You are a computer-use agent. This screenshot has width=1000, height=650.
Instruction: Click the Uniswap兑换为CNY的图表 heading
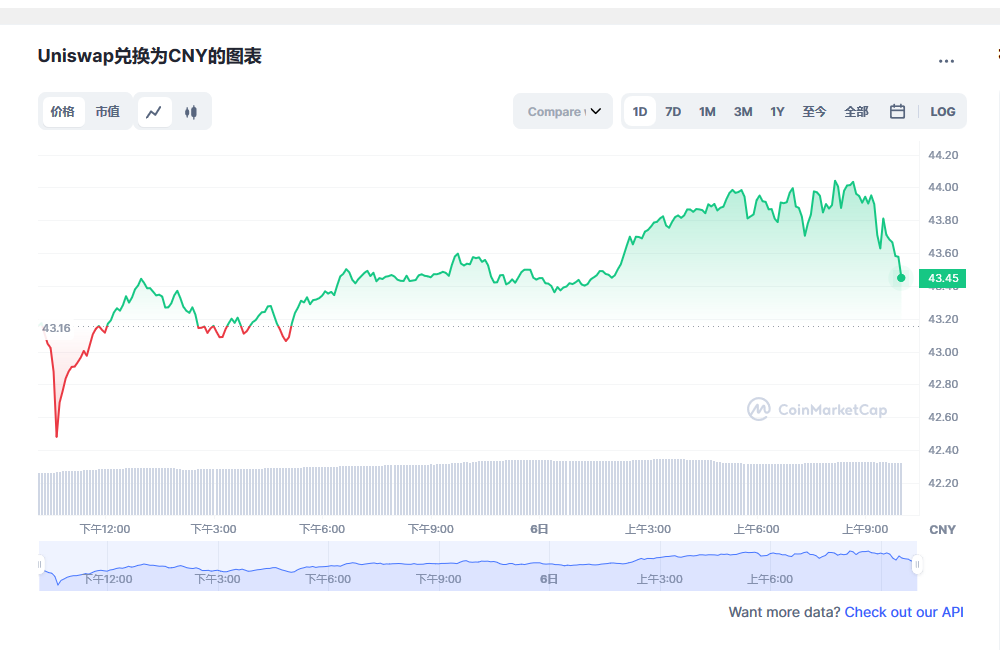point(150,56)
